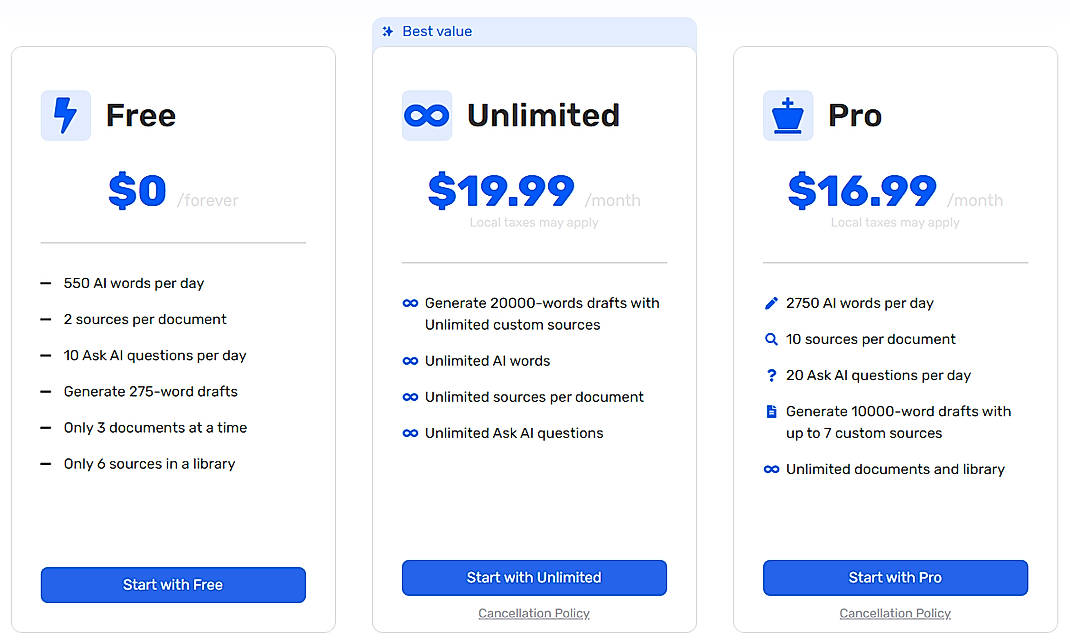Open Cancellation Policy under Pro plan
The height and width of the screenshot is (641, 1070).
[x=895, y=613]
